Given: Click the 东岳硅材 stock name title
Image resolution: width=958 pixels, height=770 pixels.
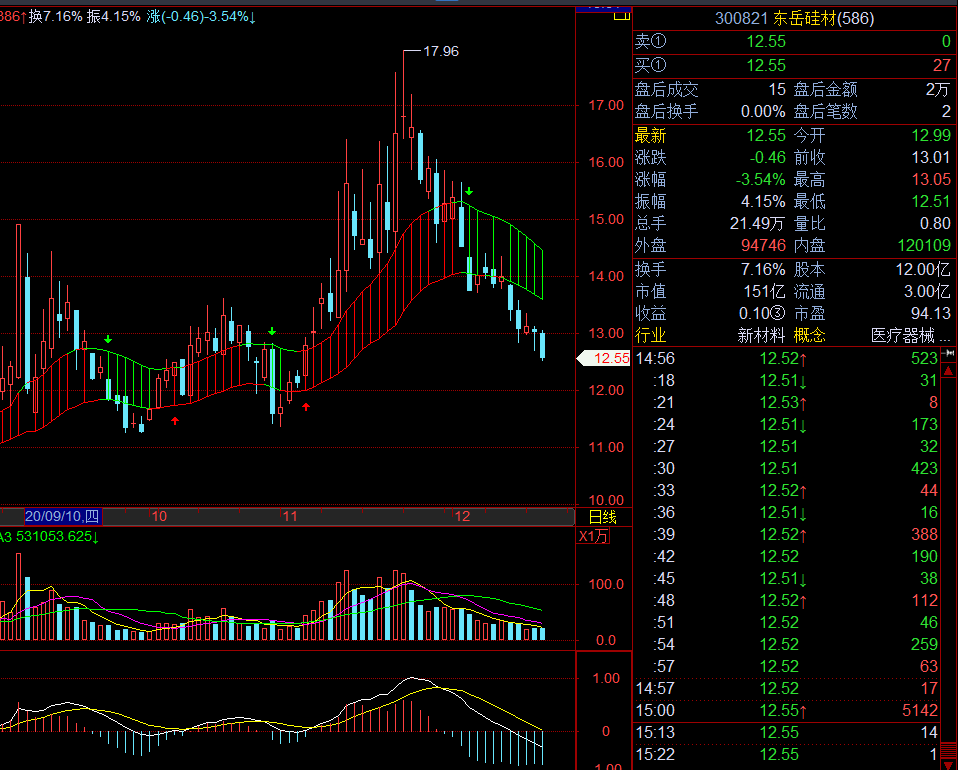Looking at the screenshot, I should tap(804, 18).
